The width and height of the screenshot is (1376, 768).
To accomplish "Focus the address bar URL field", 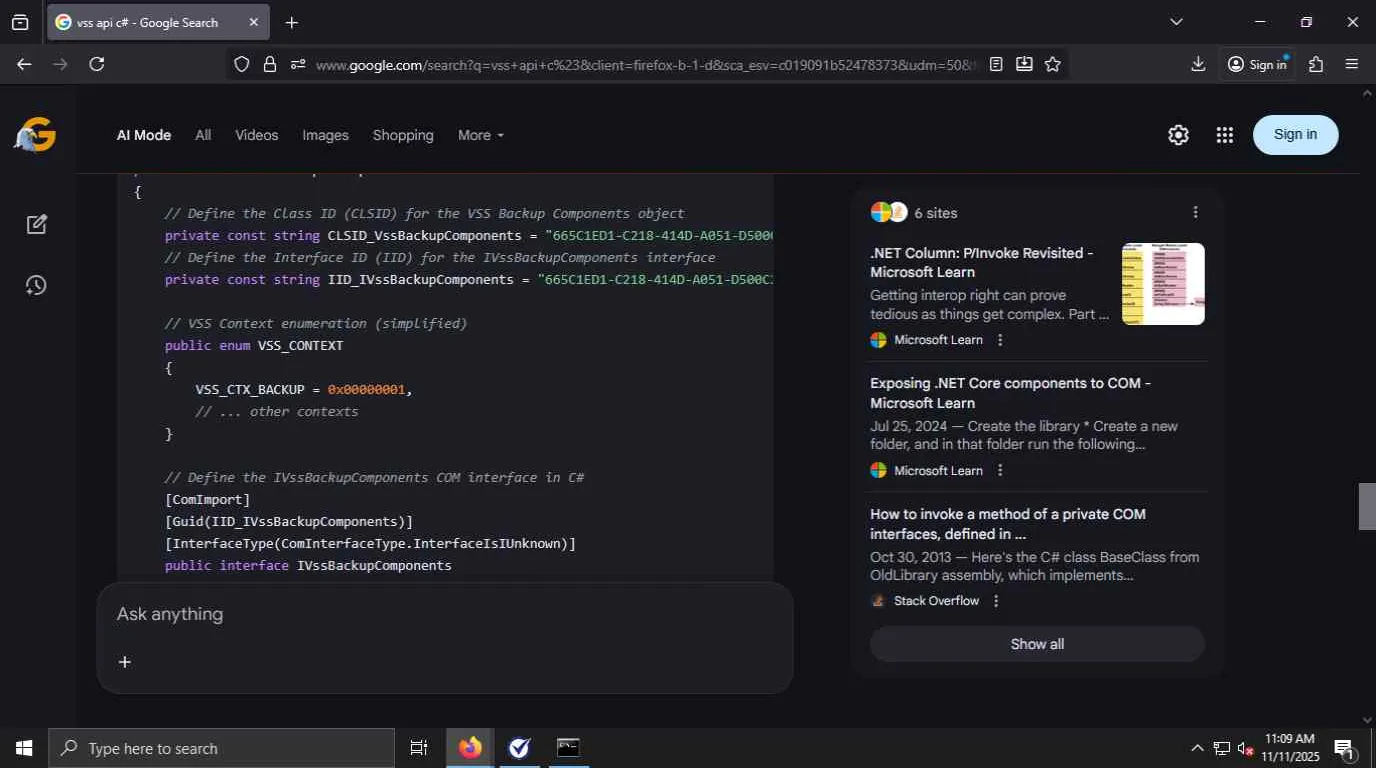I will [646, 64].
